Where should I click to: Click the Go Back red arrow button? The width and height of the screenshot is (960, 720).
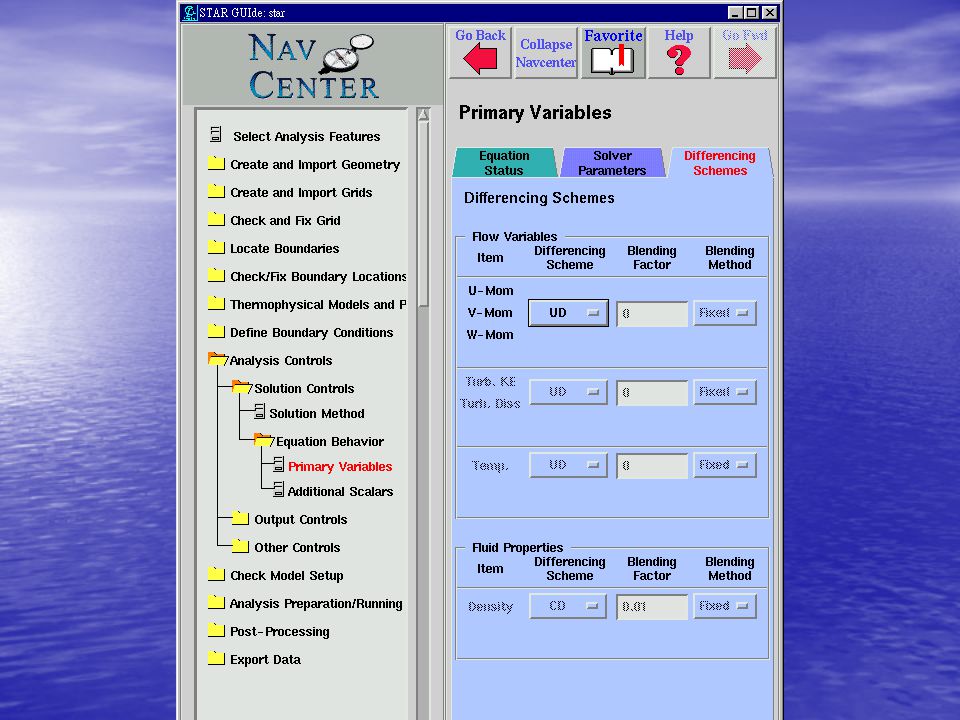click(480, 53)
